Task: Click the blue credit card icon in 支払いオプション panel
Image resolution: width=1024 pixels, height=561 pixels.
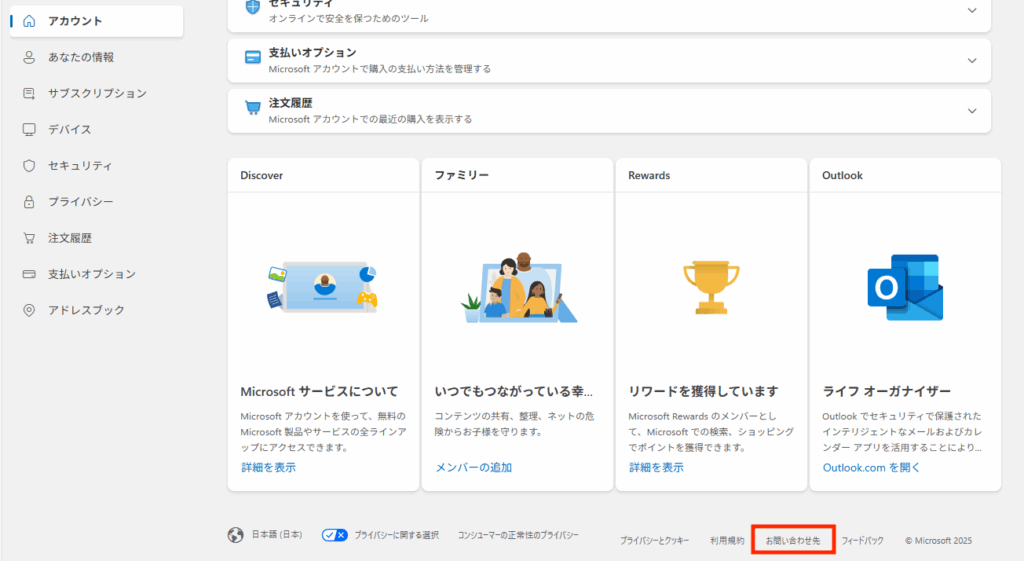Action: 253,57
